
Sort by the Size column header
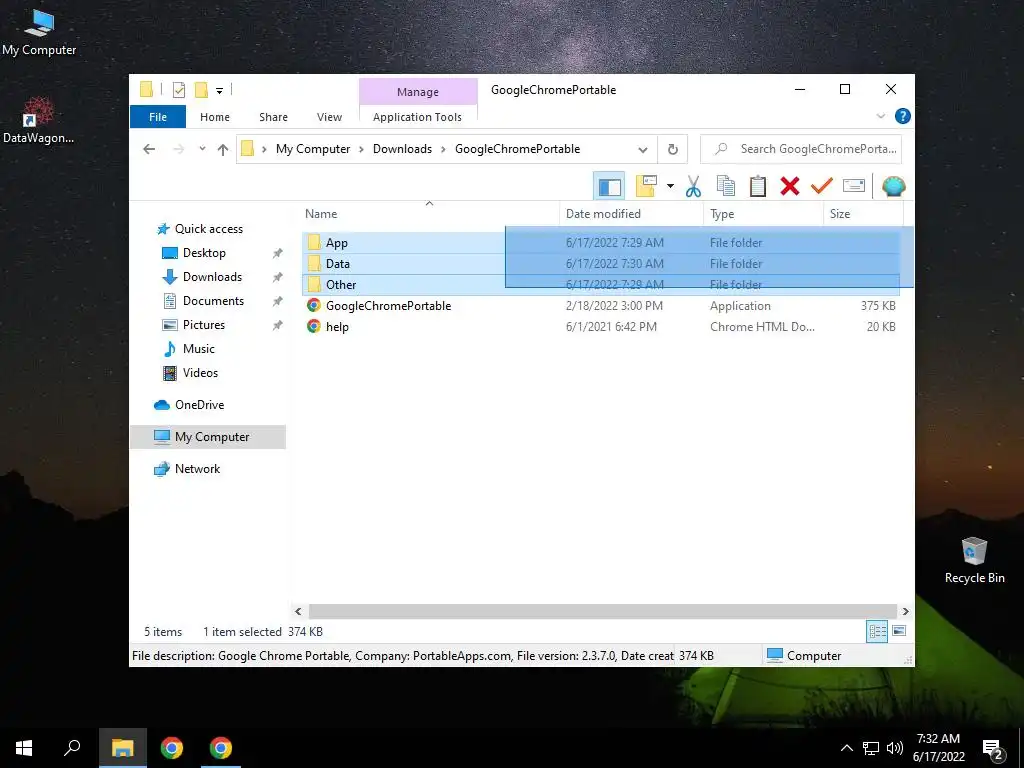pyautogui.click(x=863, y=214)
